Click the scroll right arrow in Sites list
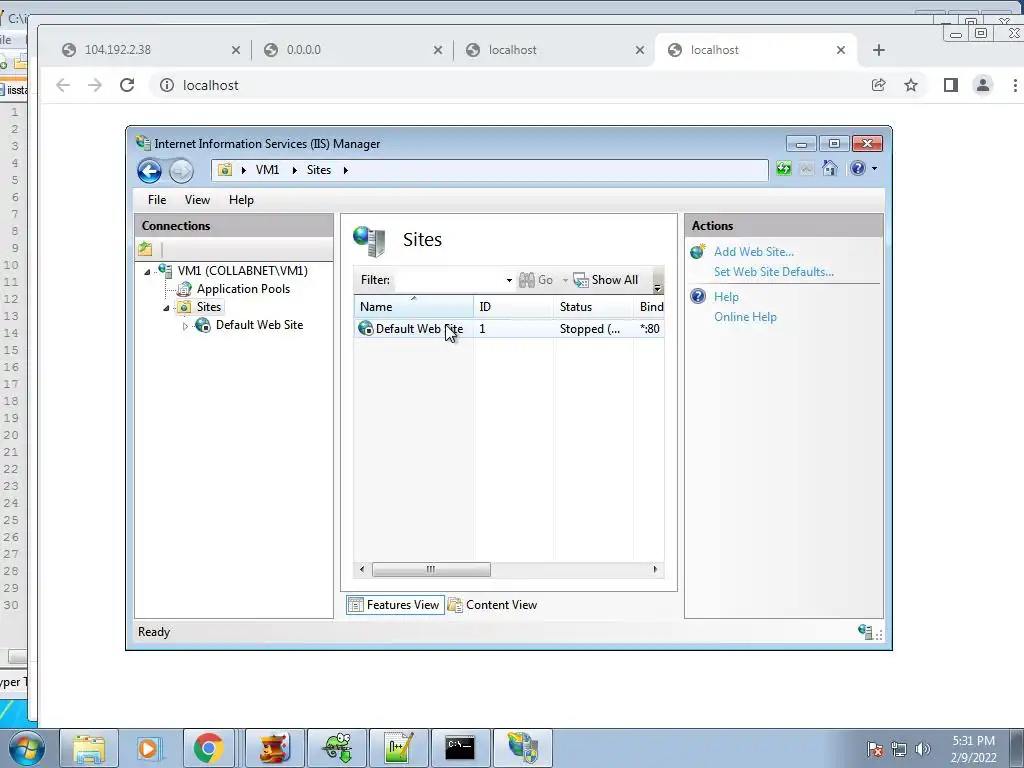The width and height of the screenshot is (1024, 768). (x=655, y=569)
